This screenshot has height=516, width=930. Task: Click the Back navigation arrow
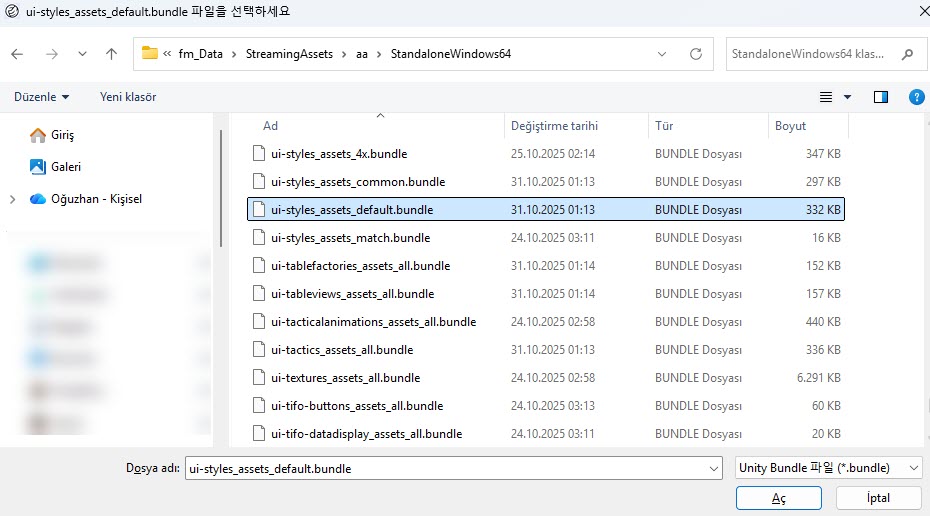pyautogui.click(x=18, y=54)
